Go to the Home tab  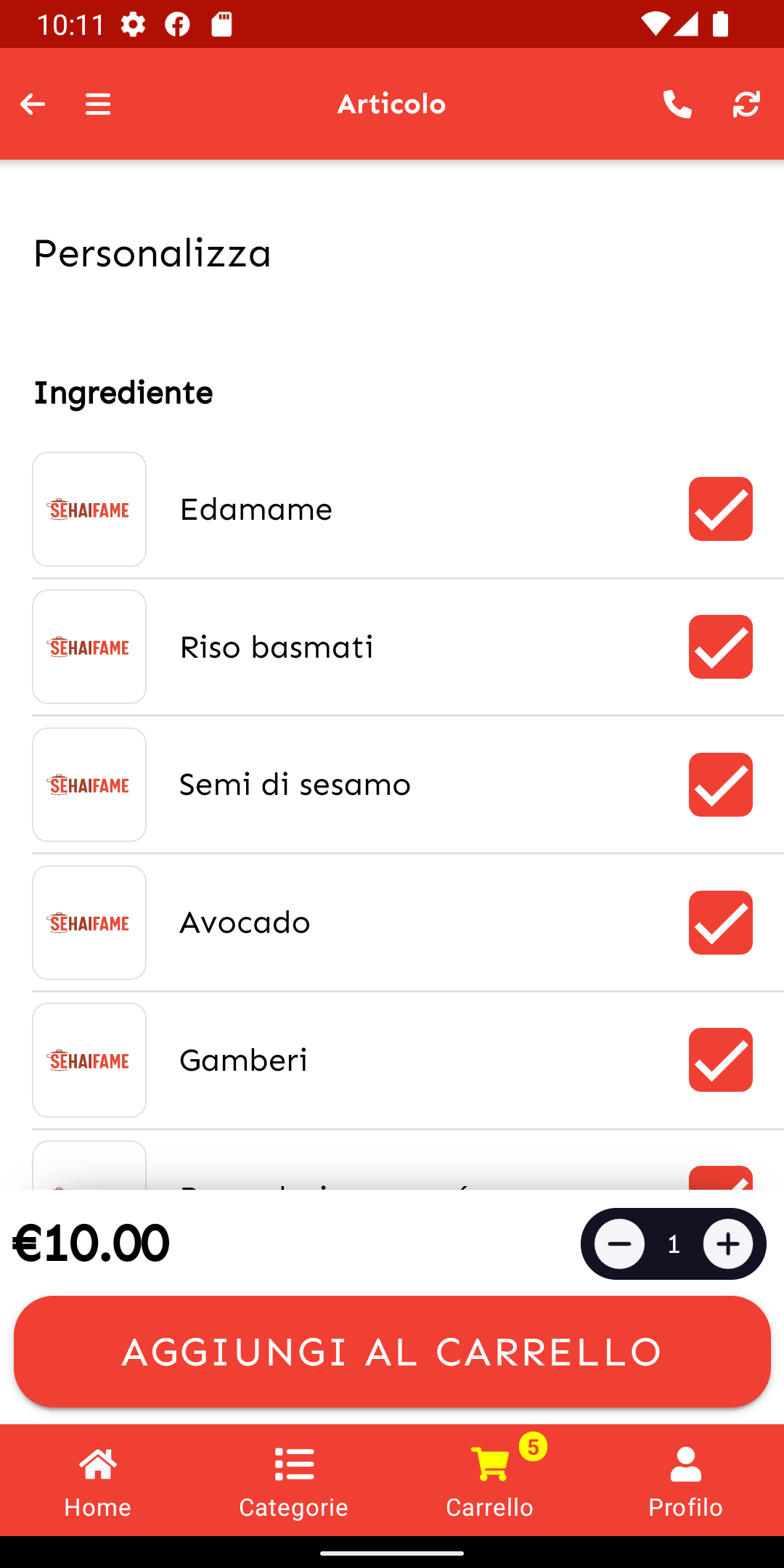[98, 1481]
